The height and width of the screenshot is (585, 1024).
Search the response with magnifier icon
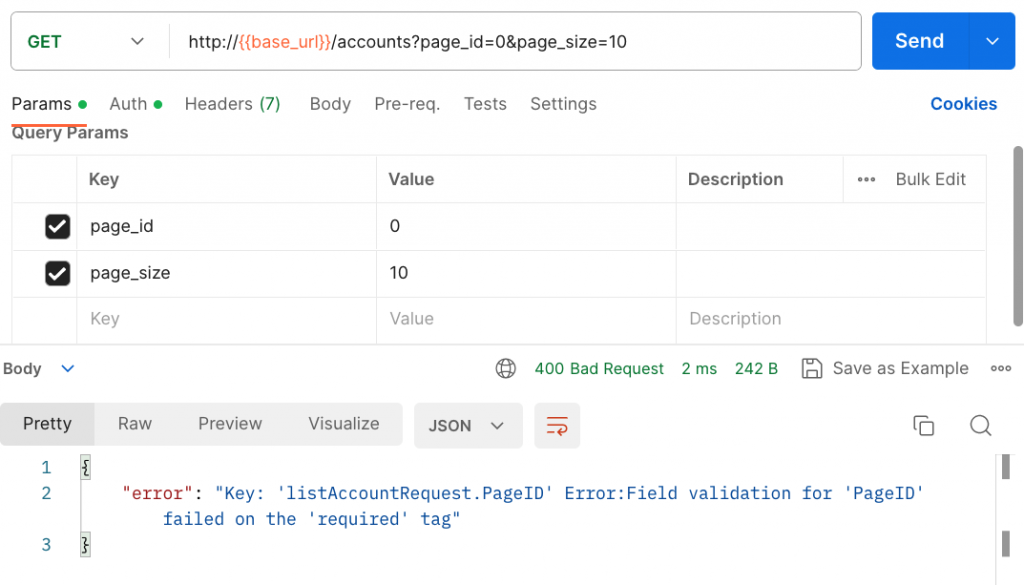[980, 425]
